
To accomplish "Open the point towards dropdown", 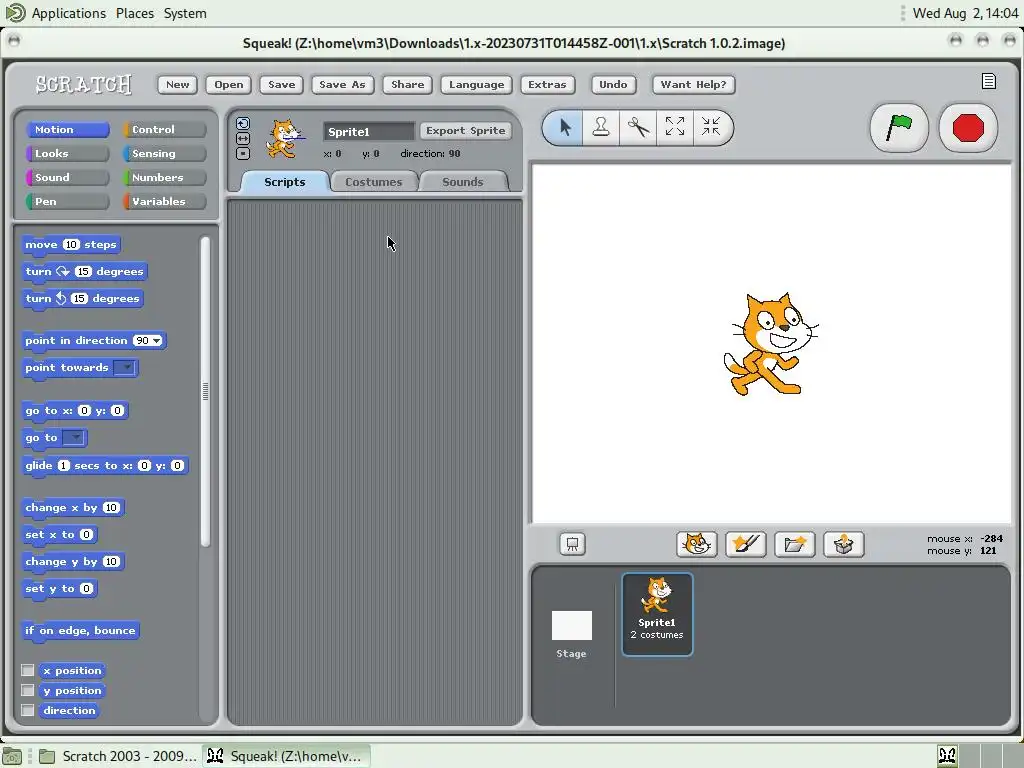I will click(x=125, y=368).
